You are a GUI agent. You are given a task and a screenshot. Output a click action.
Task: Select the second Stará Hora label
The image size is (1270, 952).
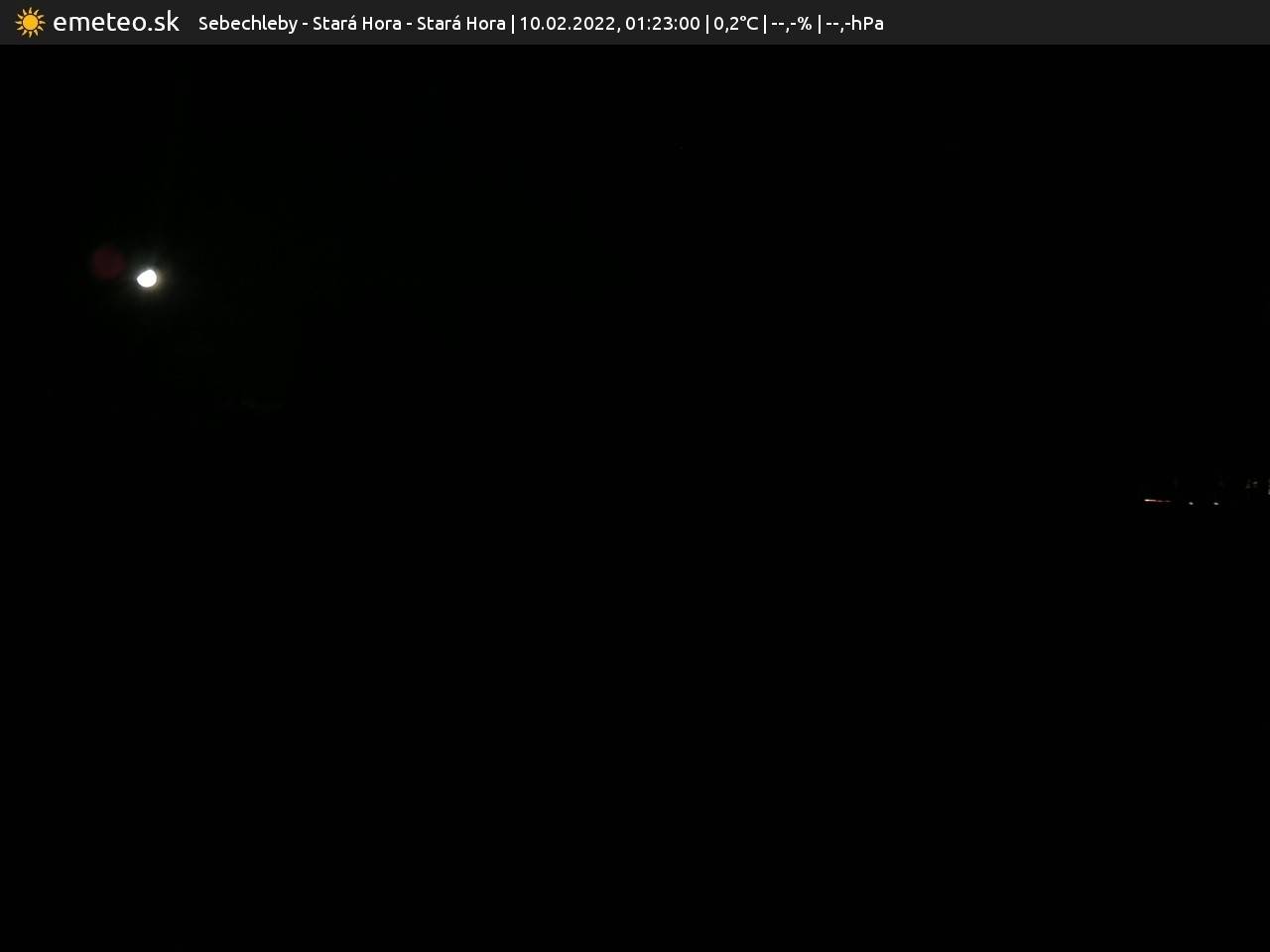(x=460, y=23)
